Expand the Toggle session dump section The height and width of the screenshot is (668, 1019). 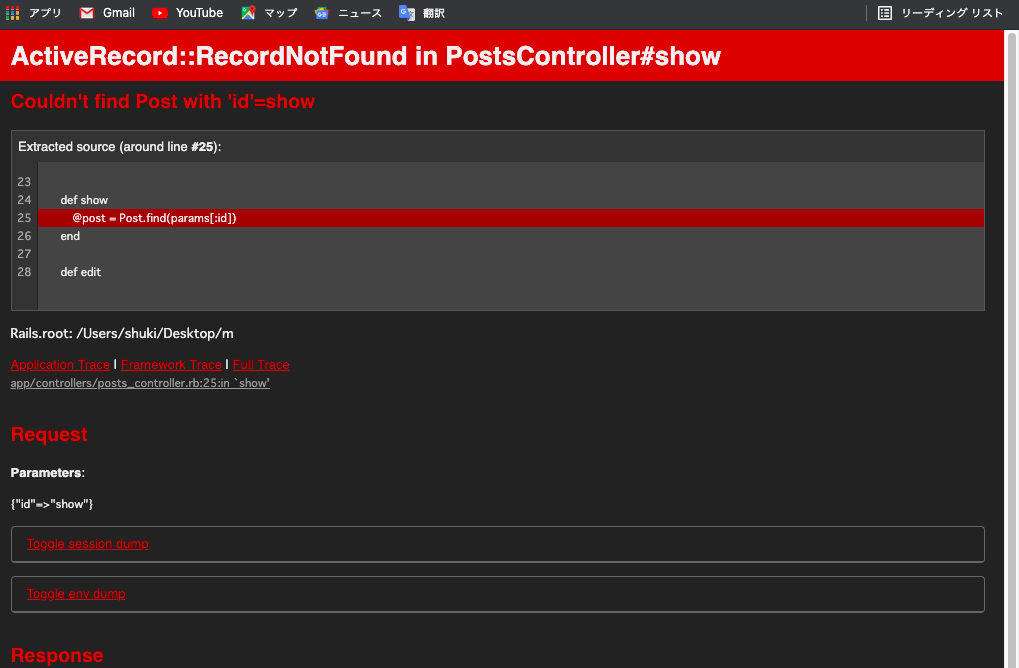click(x=88, y=544)
